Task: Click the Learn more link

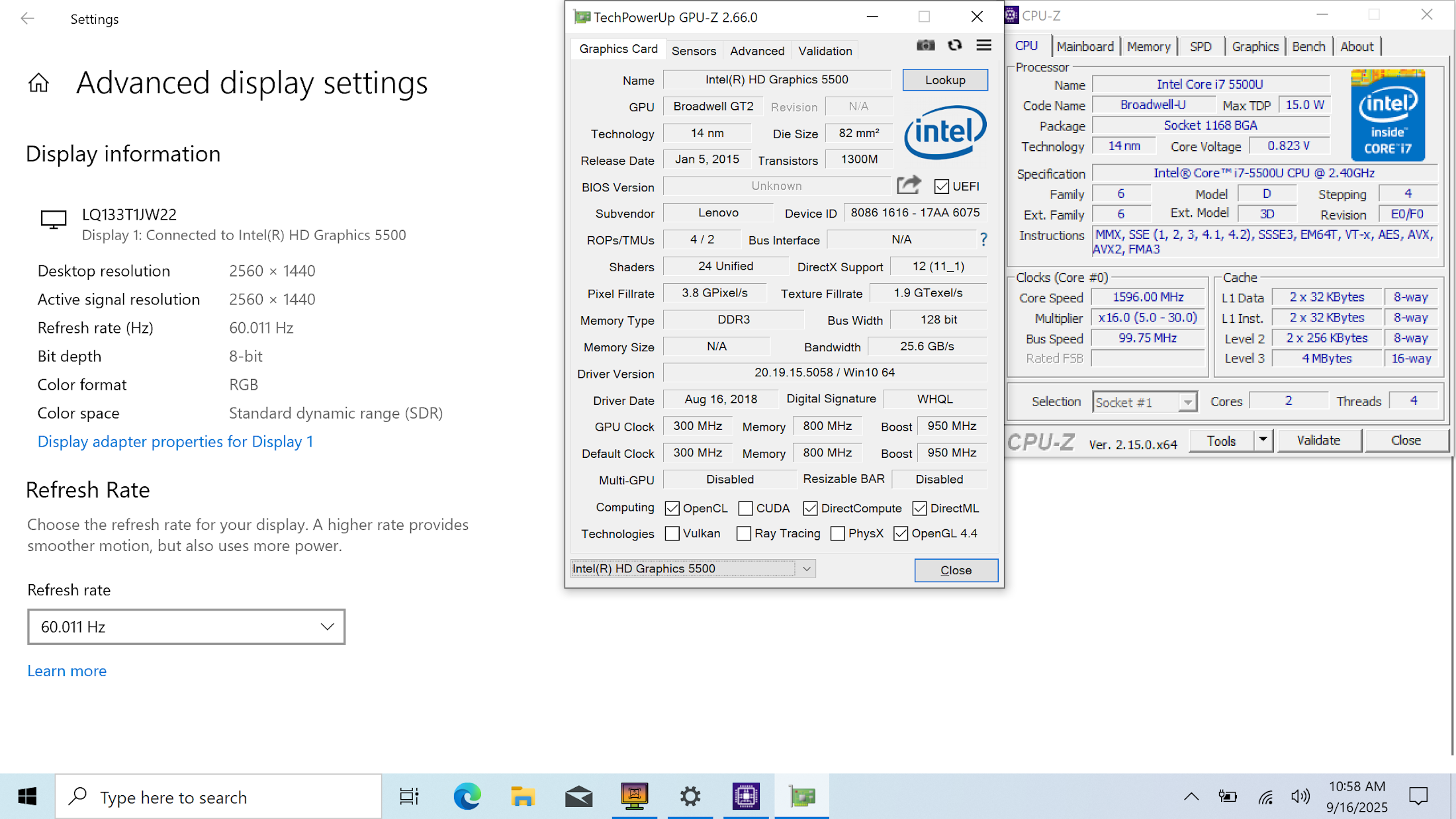Action: [x=67, y=670]
